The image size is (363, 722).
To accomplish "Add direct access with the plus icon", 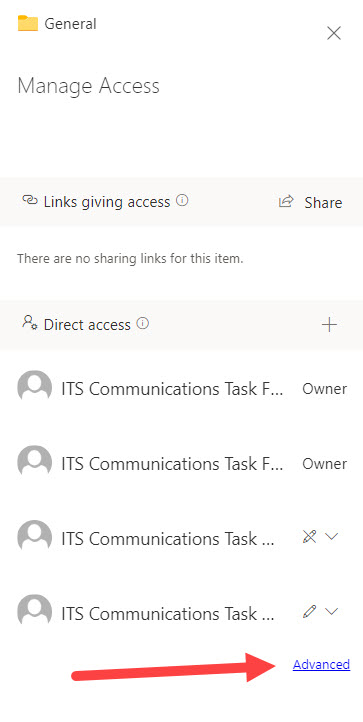I will 329,325.
